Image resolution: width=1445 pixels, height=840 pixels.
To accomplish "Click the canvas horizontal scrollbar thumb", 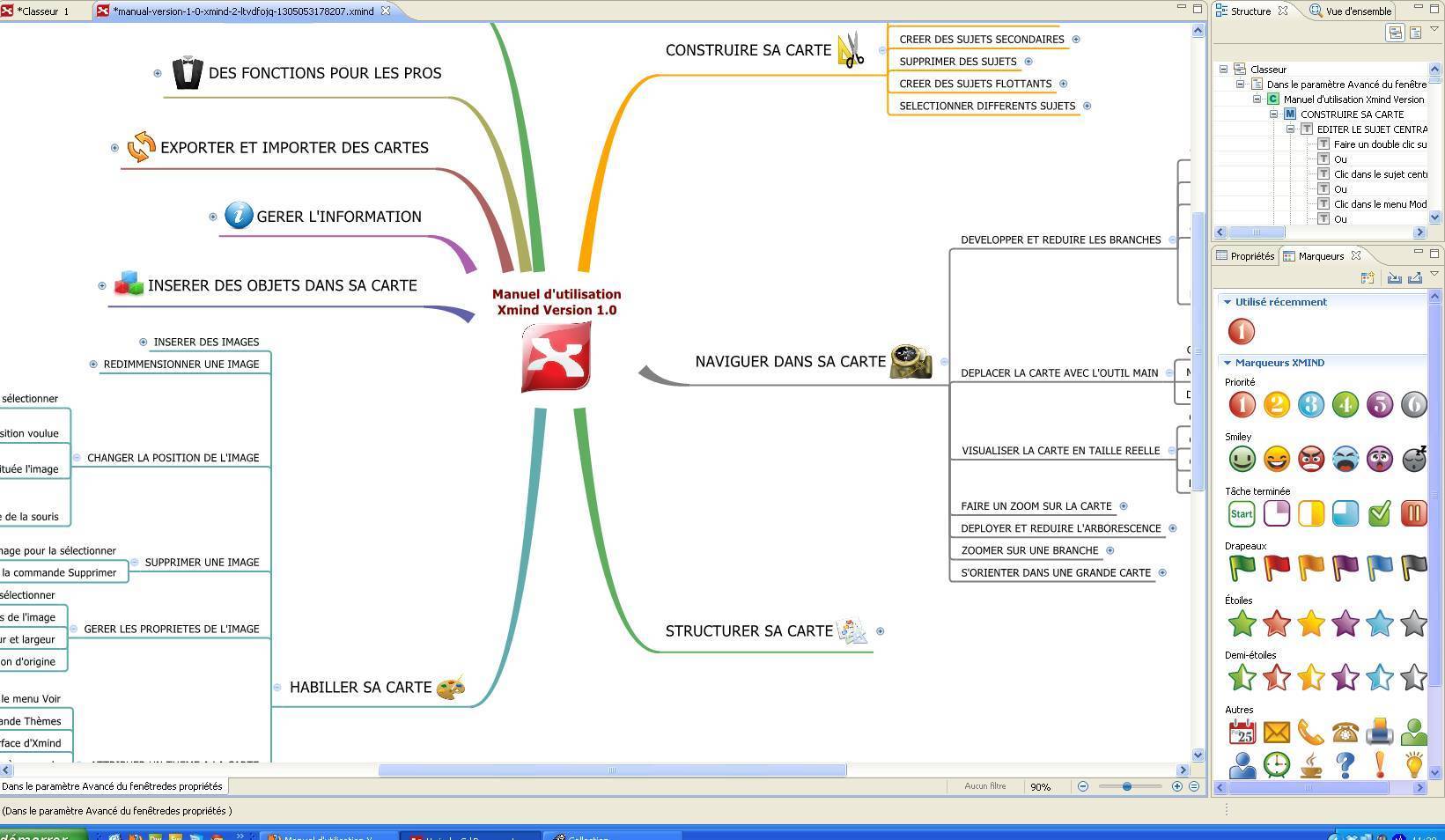I will pos(612,770).
